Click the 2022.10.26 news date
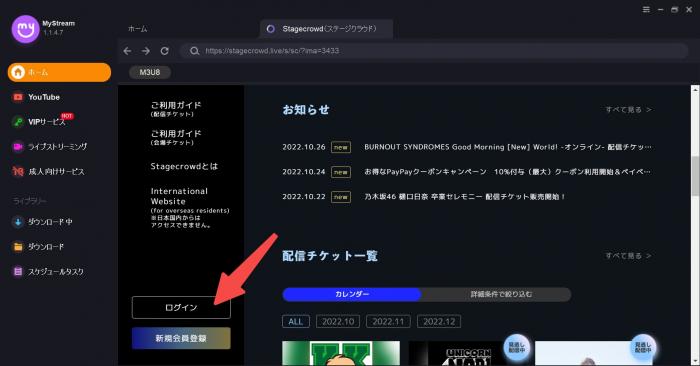 click(x=304, y=147)
